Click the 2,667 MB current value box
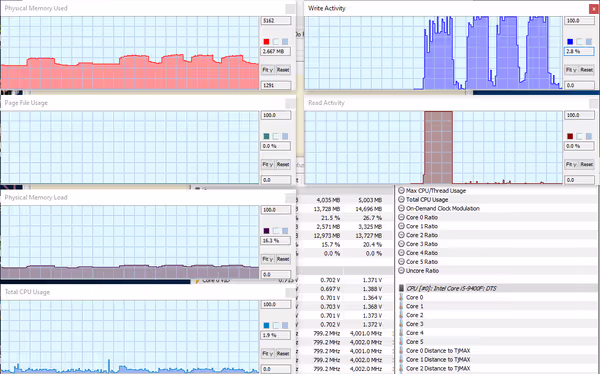 click(x=276, y=51)
